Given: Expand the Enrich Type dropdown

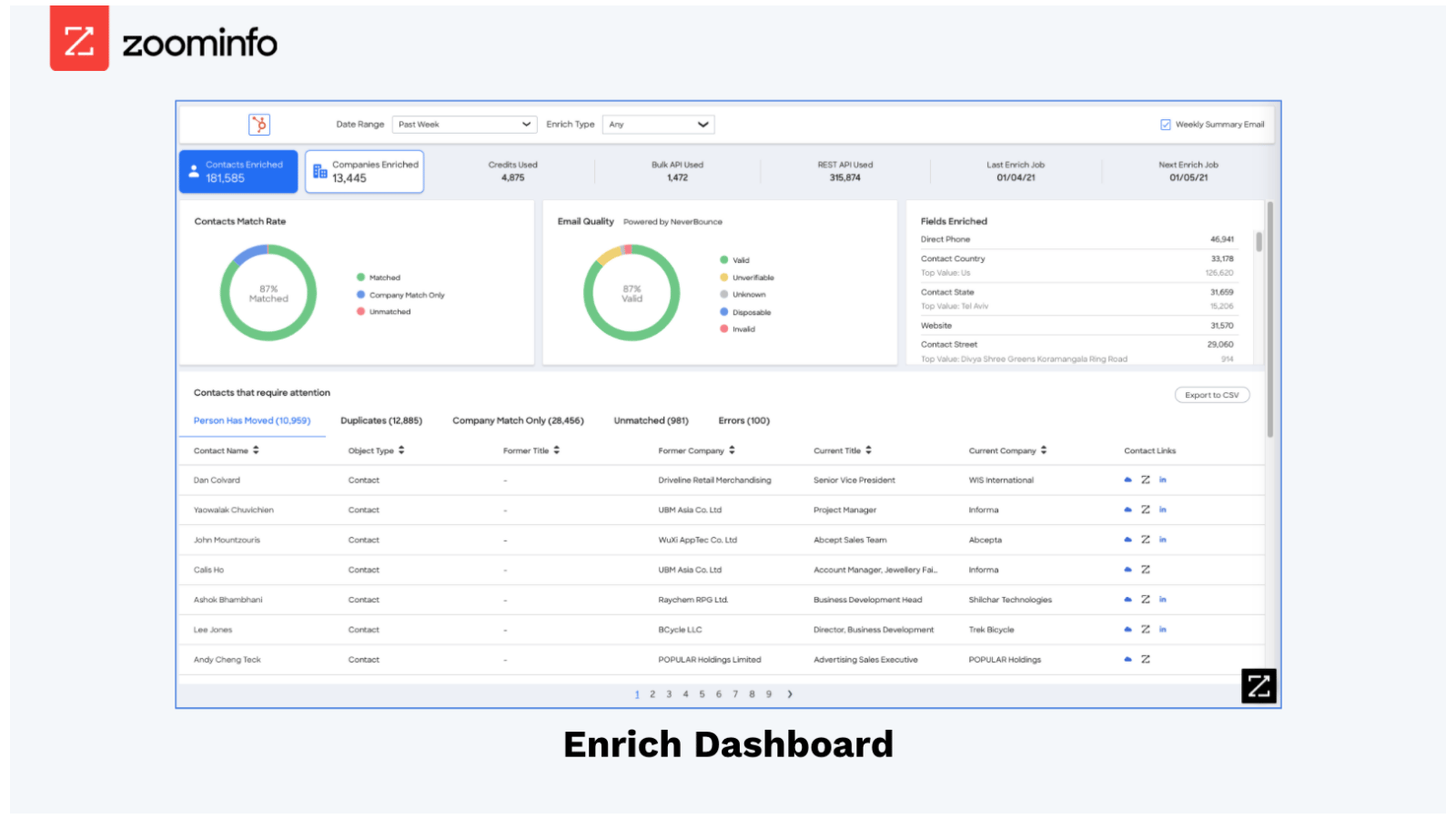Looking at the screenshot, I should click(x=658, y=125).
